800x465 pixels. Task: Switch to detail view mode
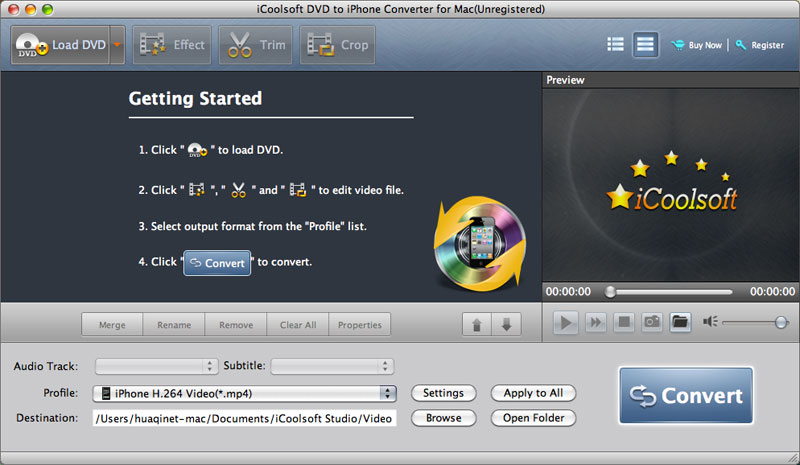click(x=645, y=45)
